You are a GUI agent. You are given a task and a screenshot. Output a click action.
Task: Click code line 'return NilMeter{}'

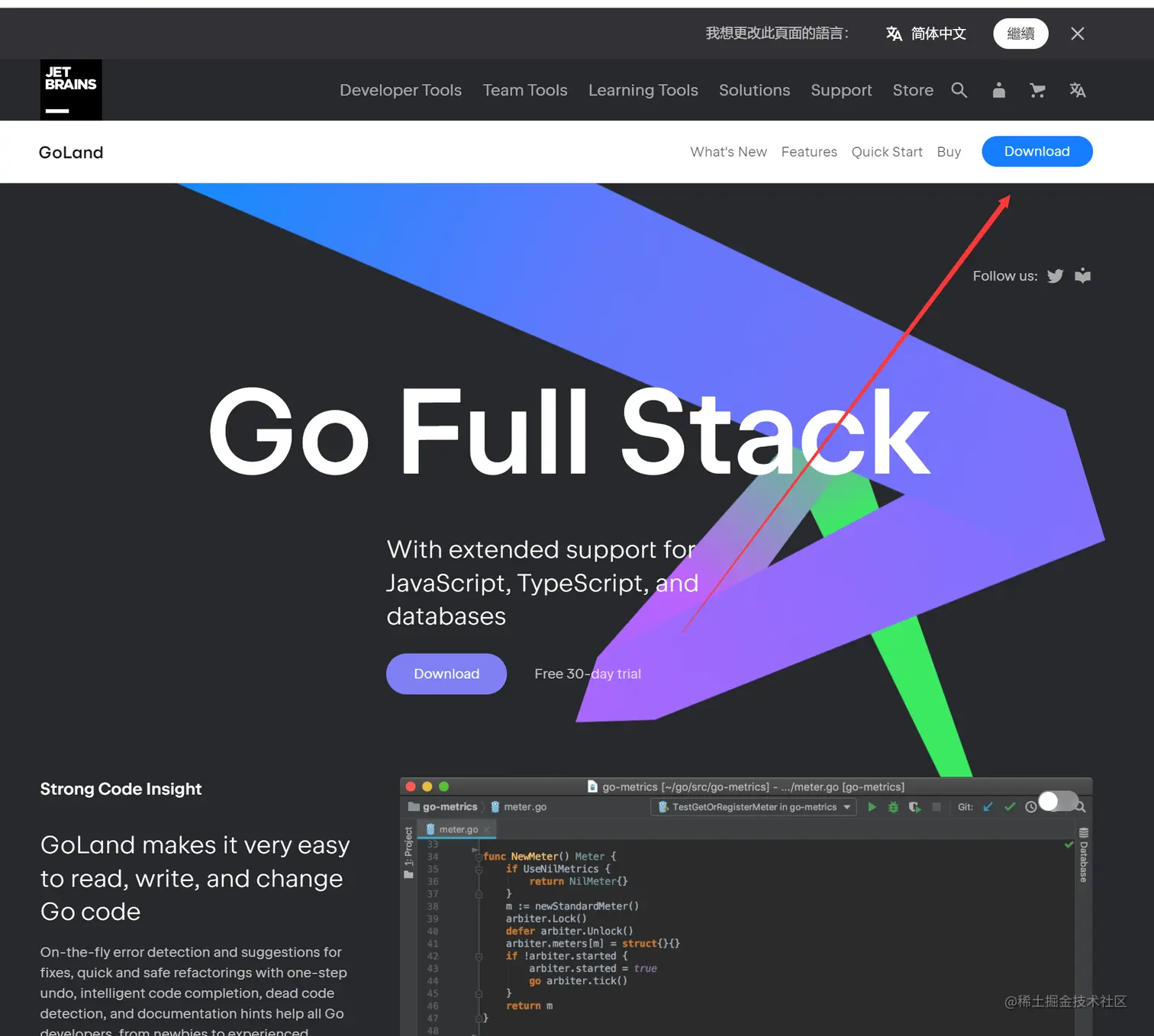point(579,881)
